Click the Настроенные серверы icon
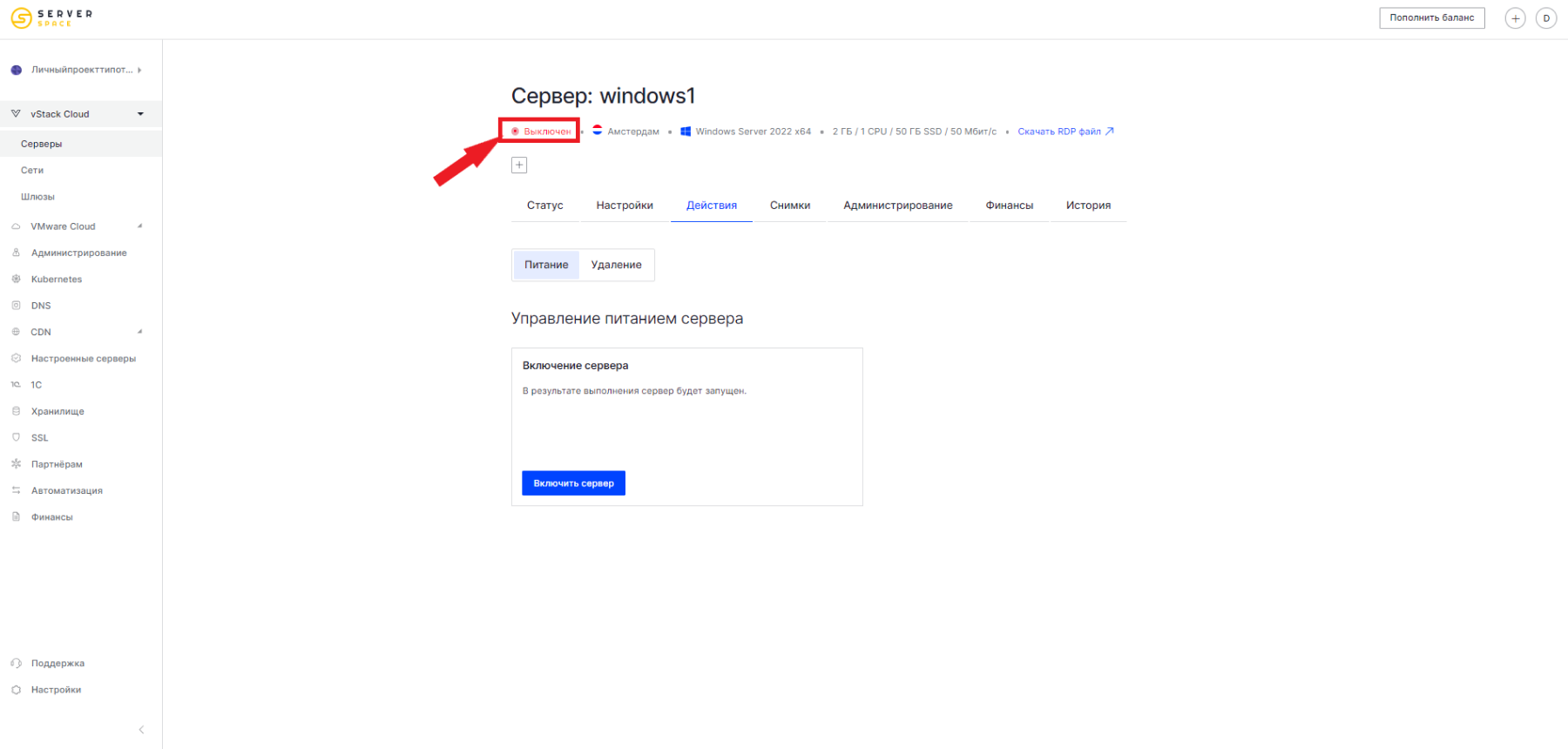 pos(16,358)
